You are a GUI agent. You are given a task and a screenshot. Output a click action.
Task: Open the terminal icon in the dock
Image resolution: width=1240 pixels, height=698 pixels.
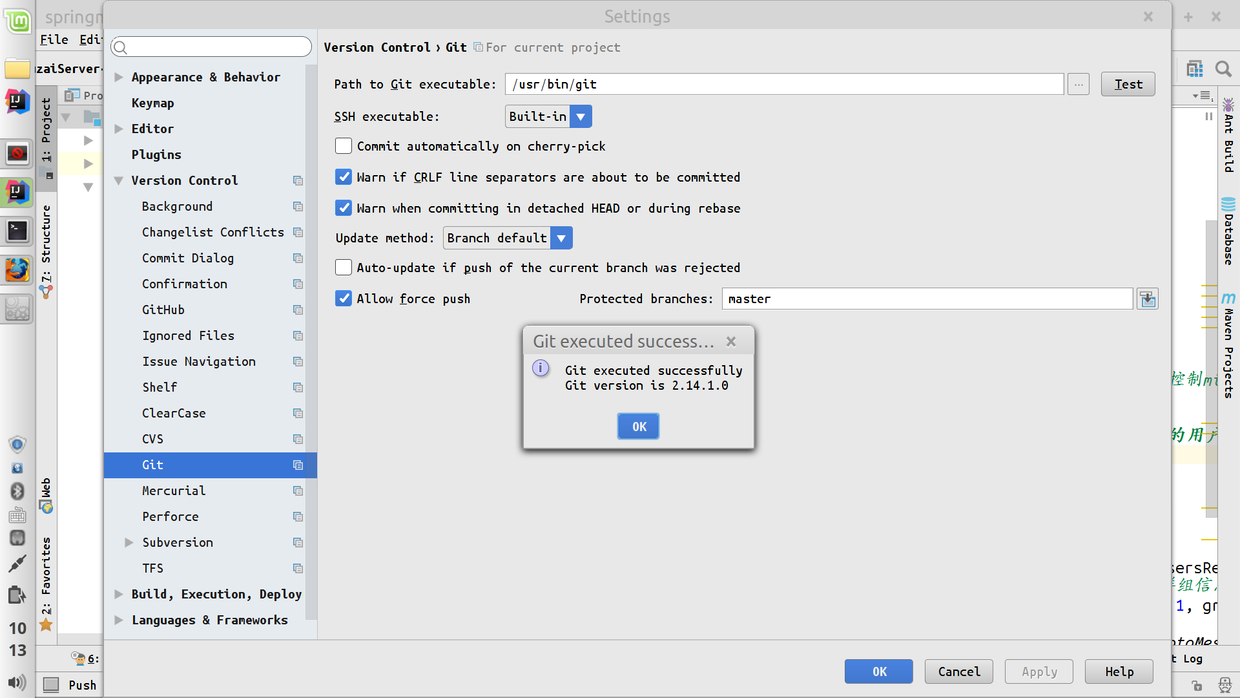(x=17, y=231)
